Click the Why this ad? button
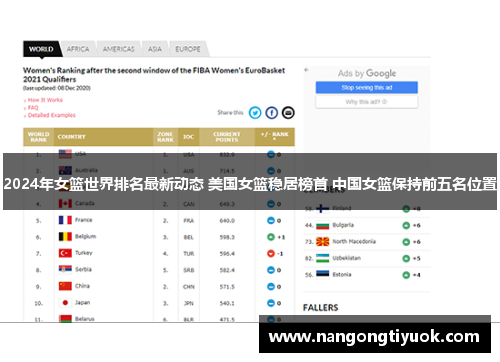Image resolution: width=500 pixels, height=362 pixels. tap(367, 102)
